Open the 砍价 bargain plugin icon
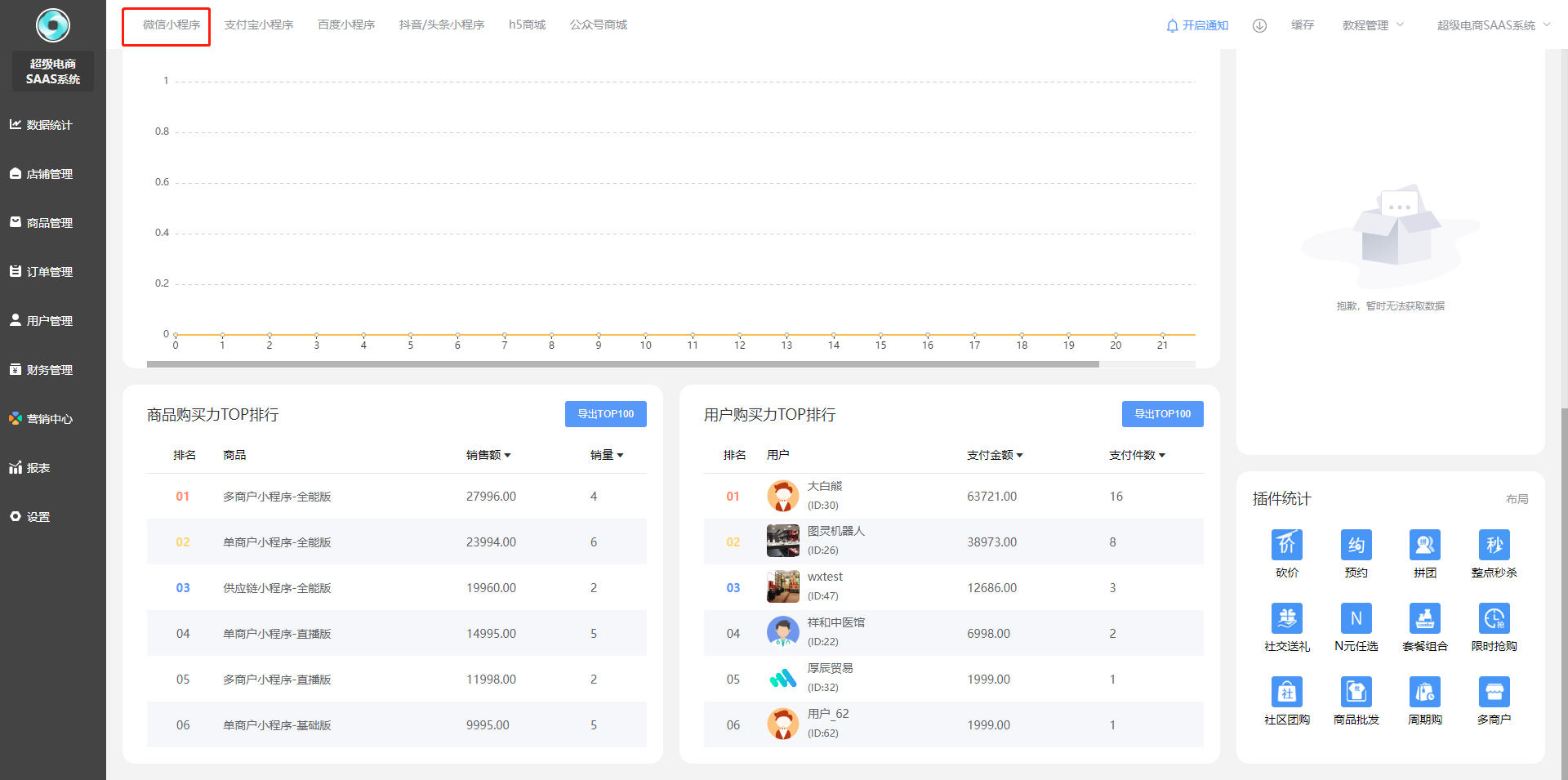 (x=1286, y=546)
